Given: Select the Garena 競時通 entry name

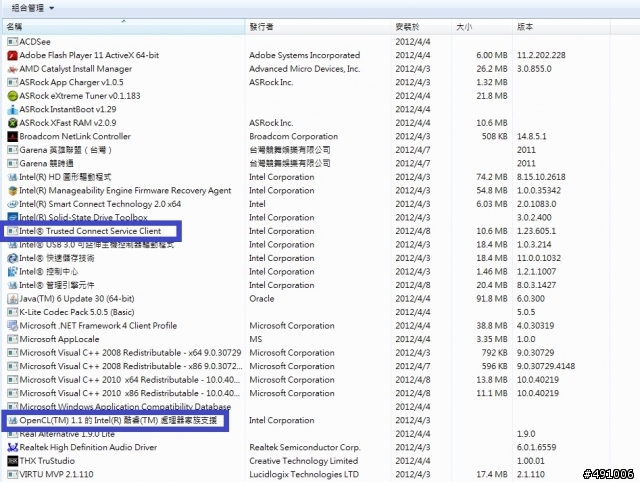Looking at the screenshot, I should pos(46,164).
